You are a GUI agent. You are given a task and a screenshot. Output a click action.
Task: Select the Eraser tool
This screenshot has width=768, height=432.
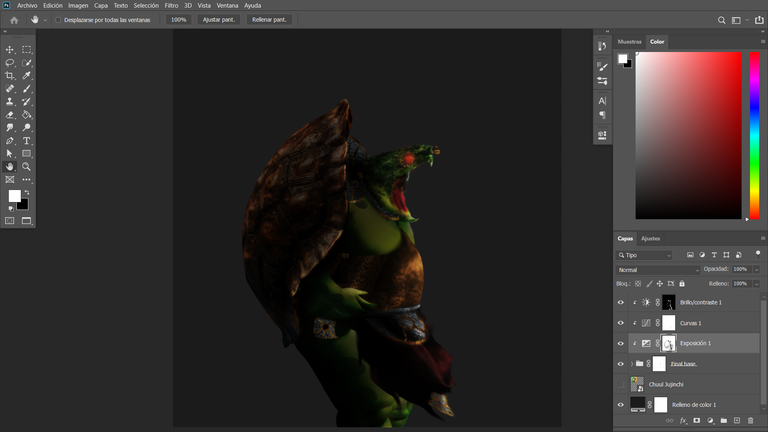(x=9, y=115)
